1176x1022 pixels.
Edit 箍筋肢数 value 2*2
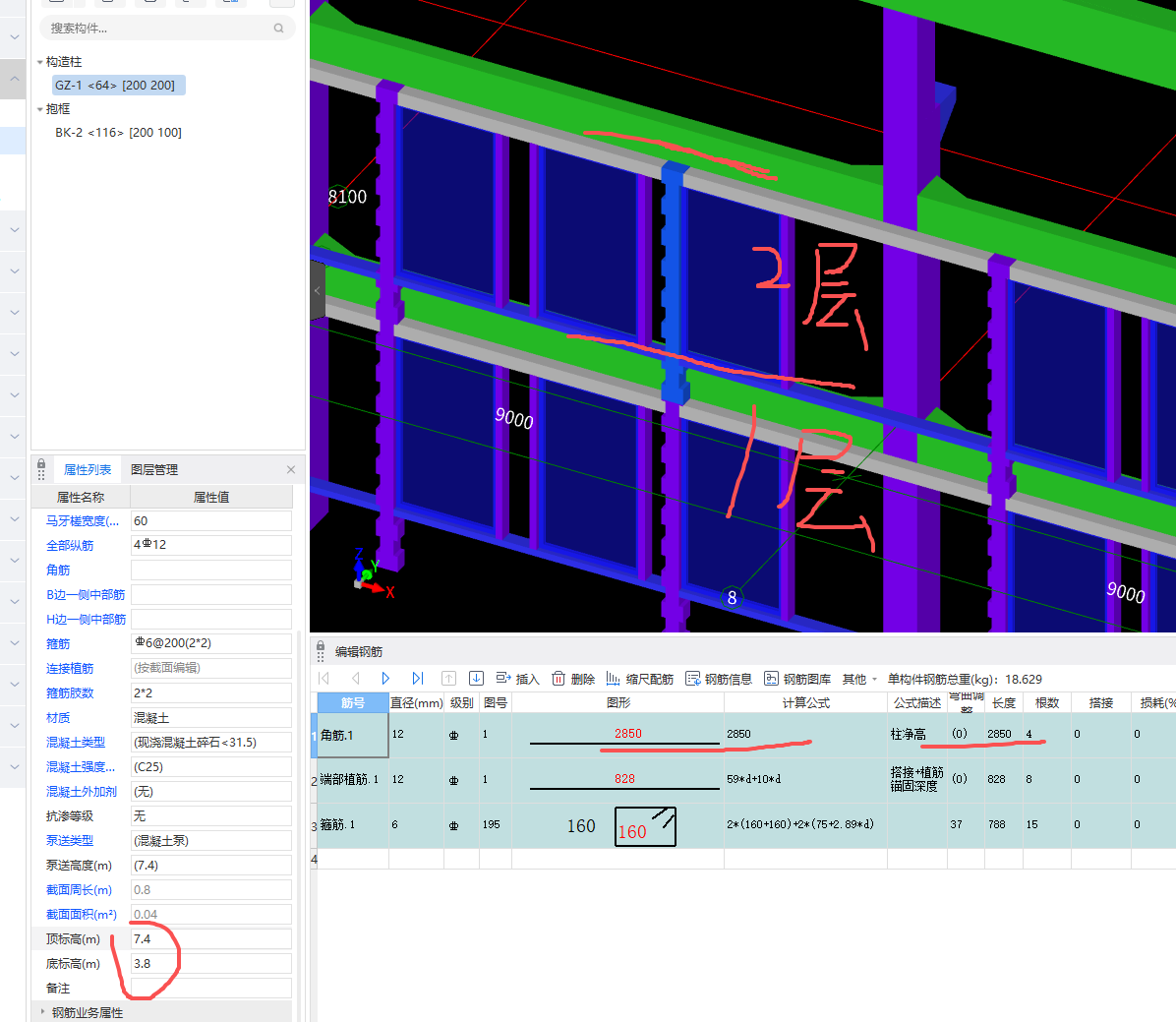pos(210,693)
